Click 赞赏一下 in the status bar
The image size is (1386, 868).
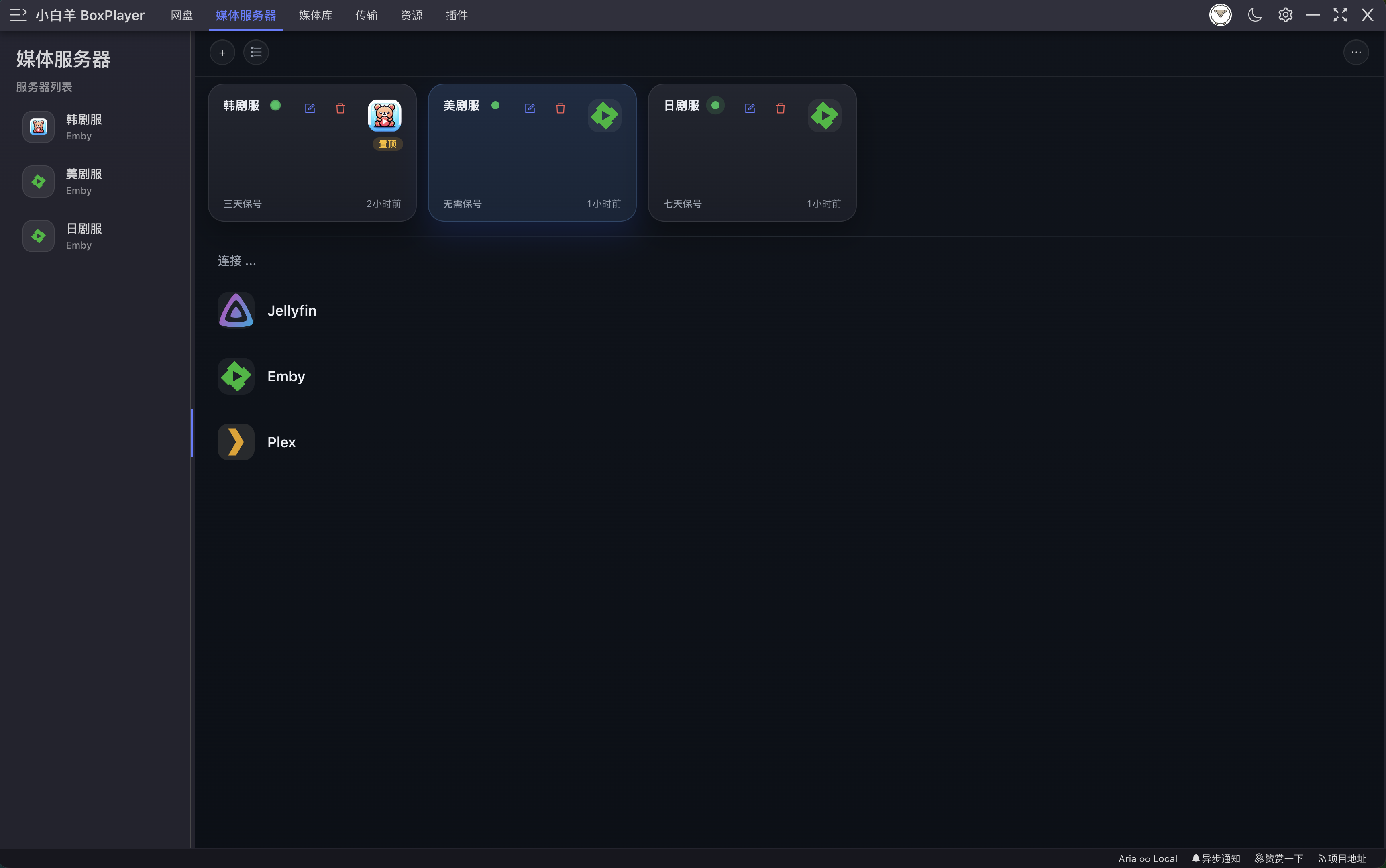tap(1279, 859)
